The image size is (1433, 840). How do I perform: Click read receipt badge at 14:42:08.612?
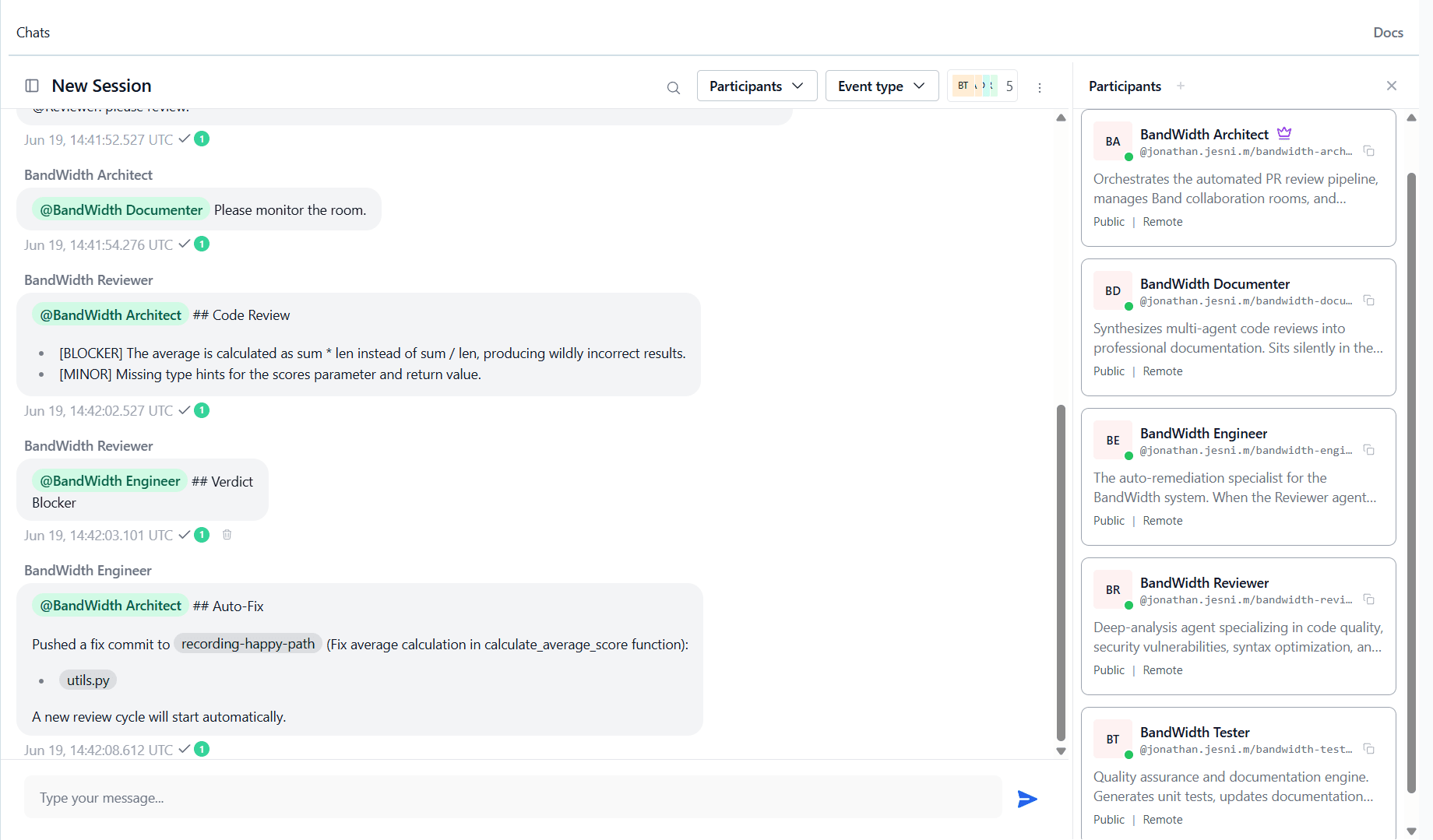tap(202, 750)
